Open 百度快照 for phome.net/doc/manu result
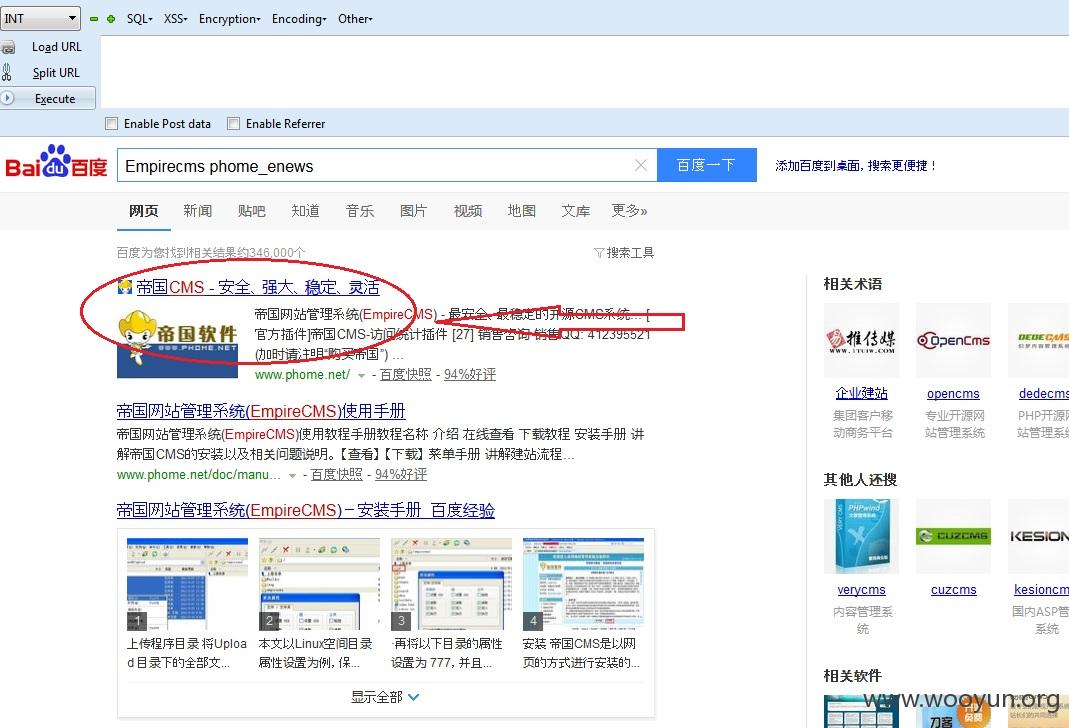Image resolution: width=1069 pixels, height=728 pixels. pos(337,474)
